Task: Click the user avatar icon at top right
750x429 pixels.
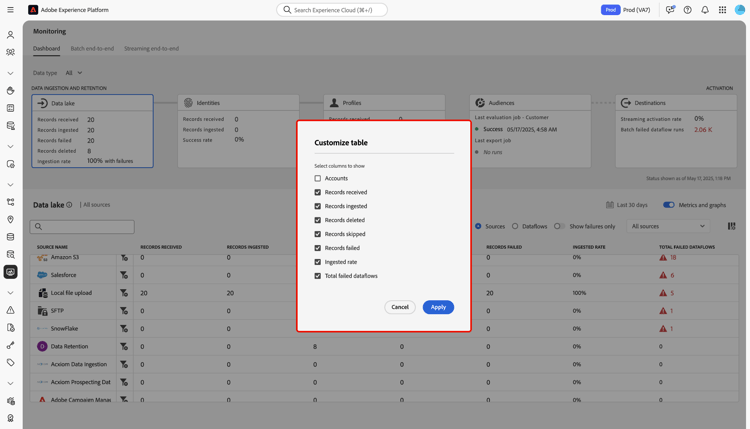Action: coord(740,10)
